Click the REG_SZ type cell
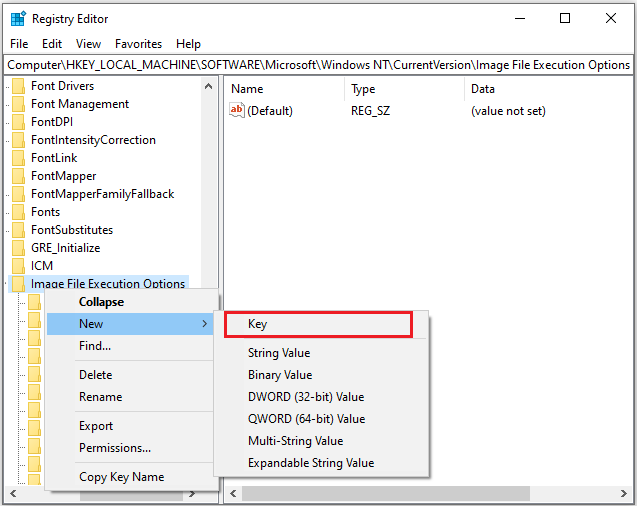The height and width of the screenshot is (506, 637). tap(370, 111)
